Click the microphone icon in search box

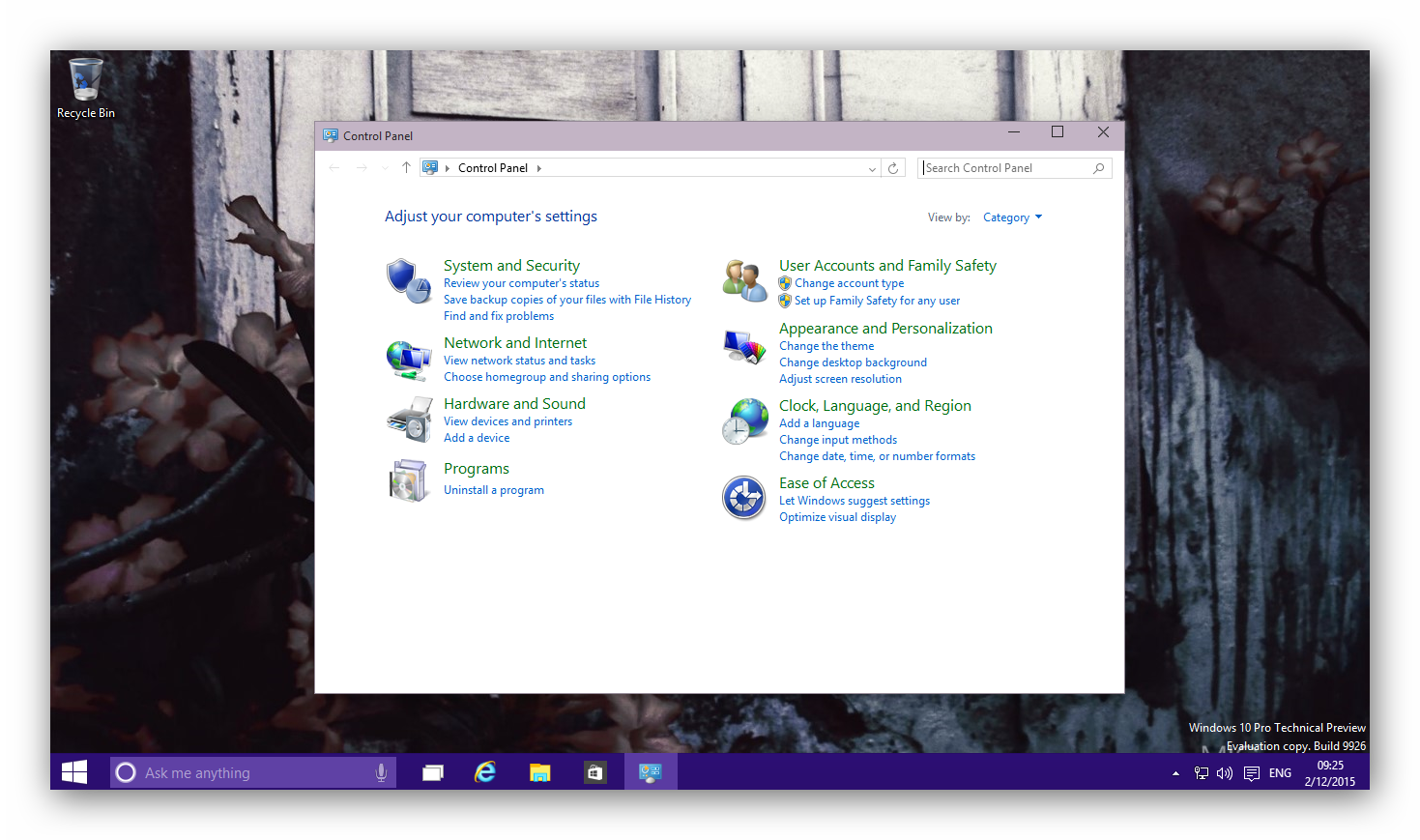(x=381, y=772)
